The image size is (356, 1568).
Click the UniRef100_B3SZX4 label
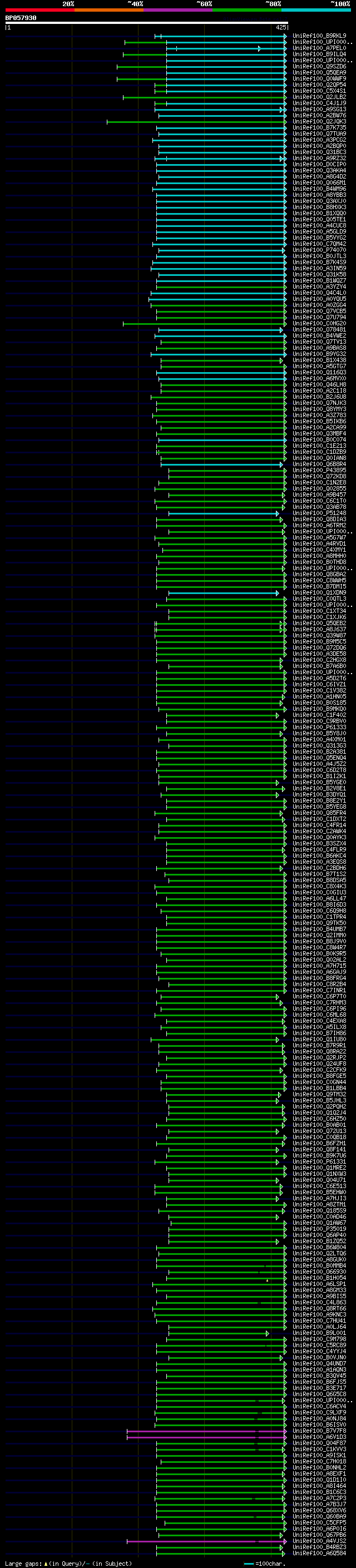[x=319, y=844]
